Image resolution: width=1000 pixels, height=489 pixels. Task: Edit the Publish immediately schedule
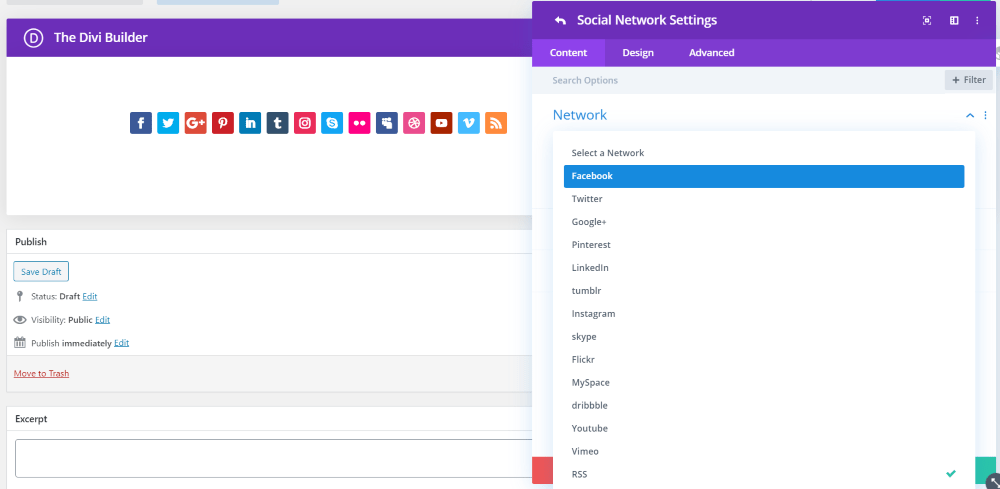click(x=122, y=342)
